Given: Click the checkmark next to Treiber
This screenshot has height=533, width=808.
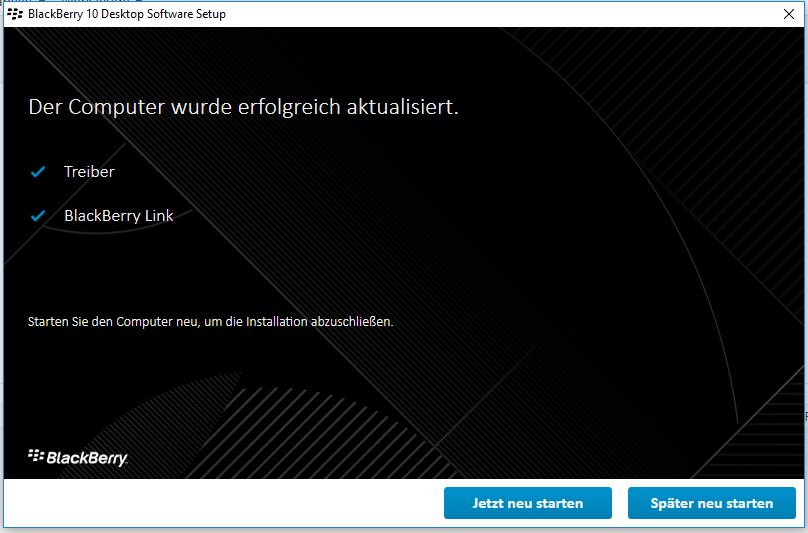Looking at the screenshot, I should (38, 172).
